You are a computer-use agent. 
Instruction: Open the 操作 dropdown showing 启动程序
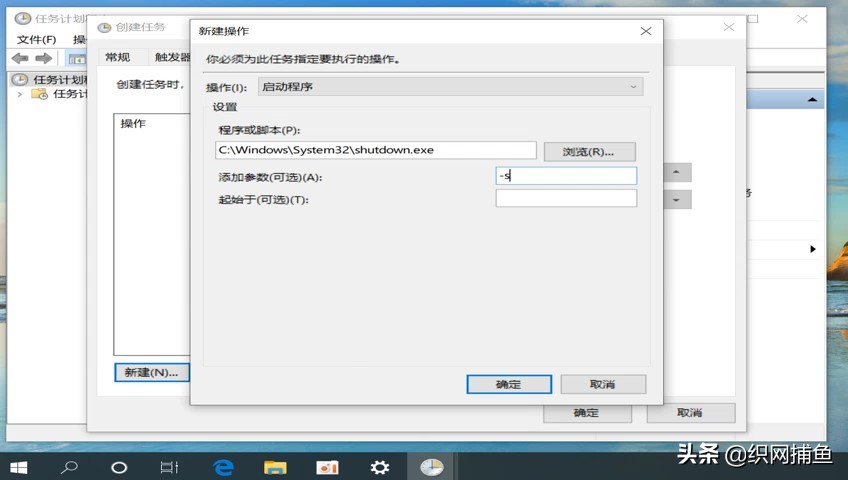(450, 86)
